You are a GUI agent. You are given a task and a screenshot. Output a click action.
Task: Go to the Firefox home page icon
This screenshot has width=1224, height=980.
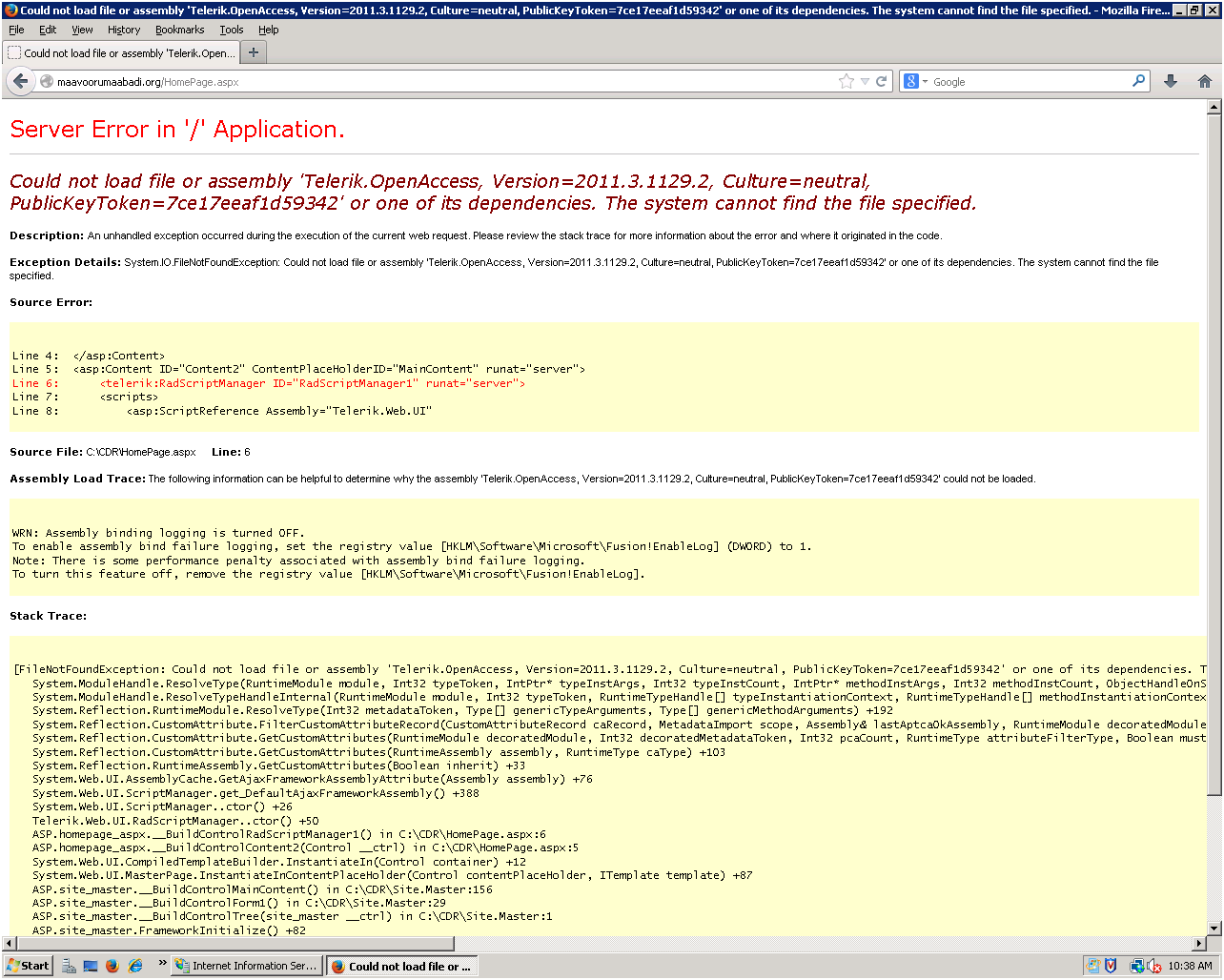click(1205, 82)
